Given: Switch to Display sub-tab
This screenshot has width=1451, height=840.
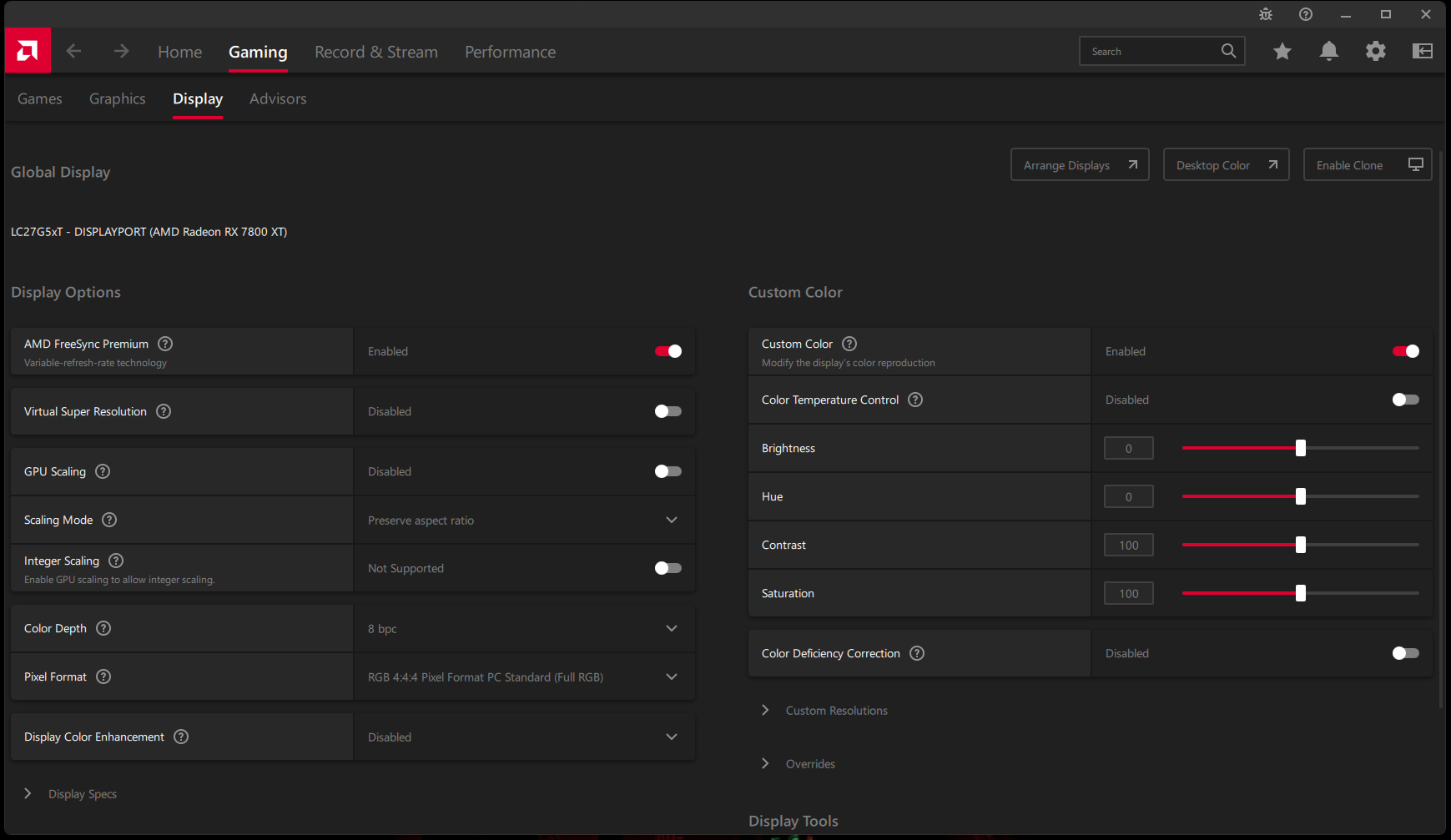Looking at the screenshot, I should coord(198,98).
